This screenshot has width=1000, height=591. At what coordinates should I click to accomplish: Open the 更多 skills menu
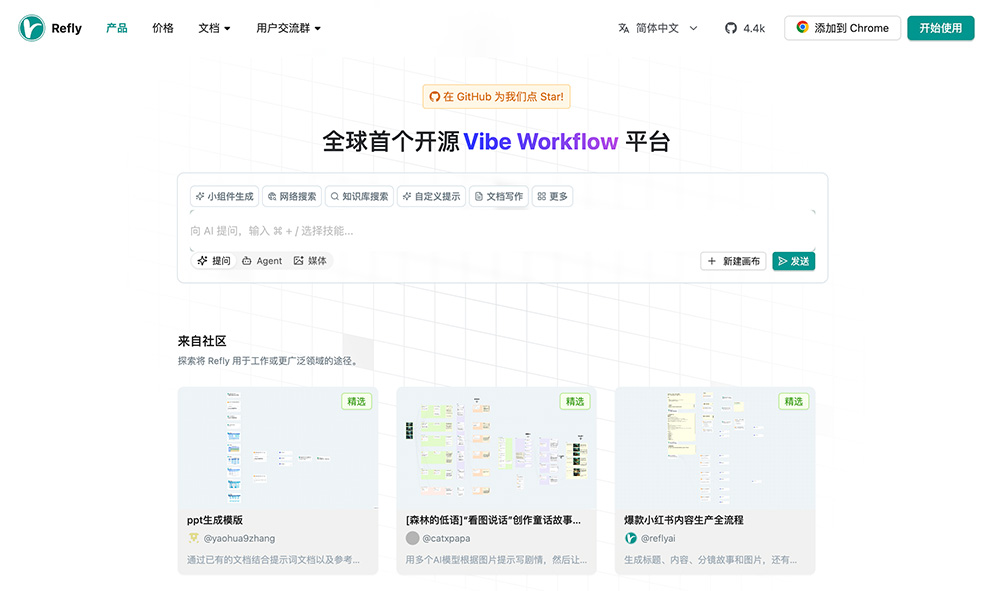coord(552,196)
